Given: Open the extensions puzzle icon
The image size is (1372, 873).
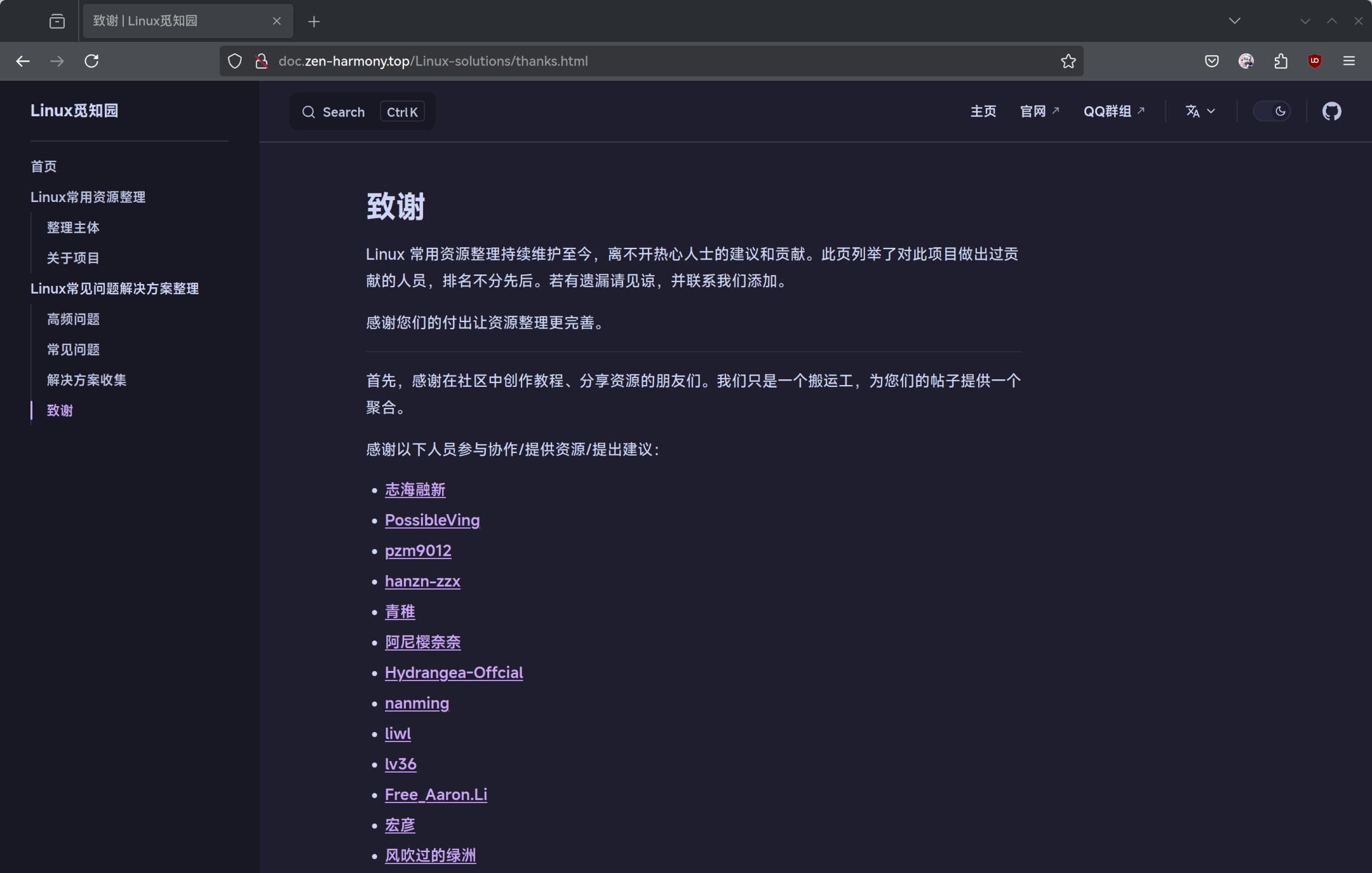Looking at the screenshot, I should (1280, 60).
